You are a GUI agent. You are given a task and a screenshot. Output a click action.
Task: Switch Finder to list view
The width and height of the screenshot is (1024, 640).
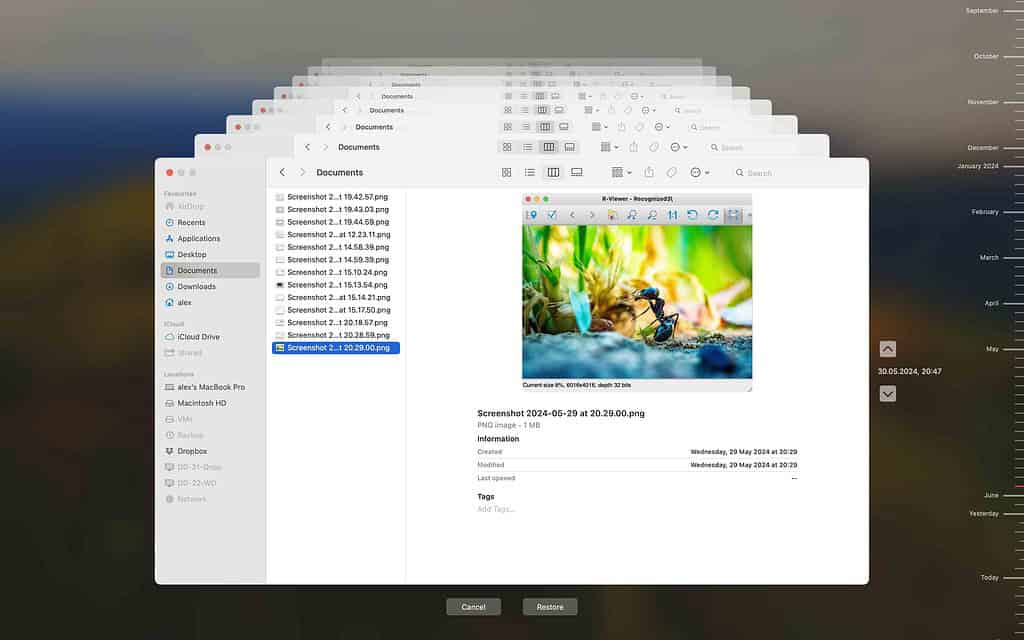click(x=530, y=172)
